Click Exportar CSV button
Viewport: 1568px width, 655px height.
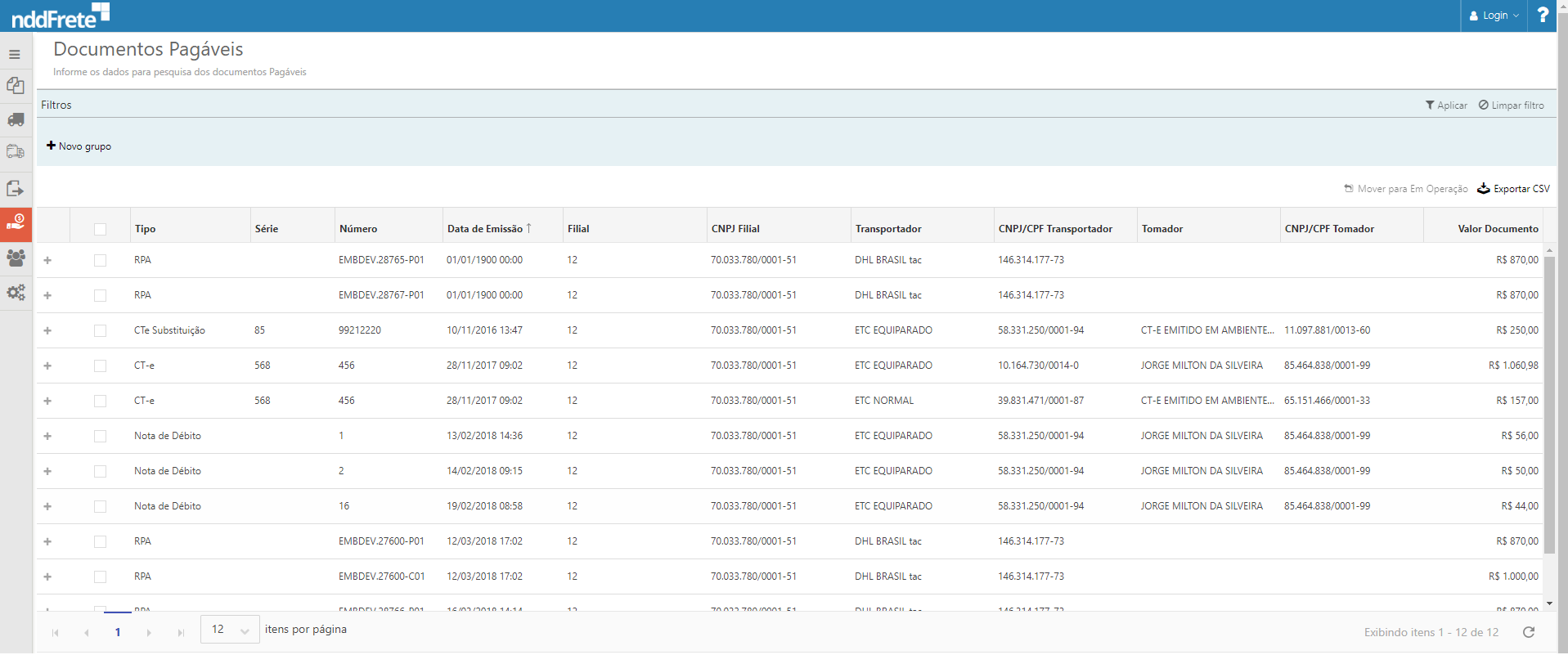coord(1513,189)
